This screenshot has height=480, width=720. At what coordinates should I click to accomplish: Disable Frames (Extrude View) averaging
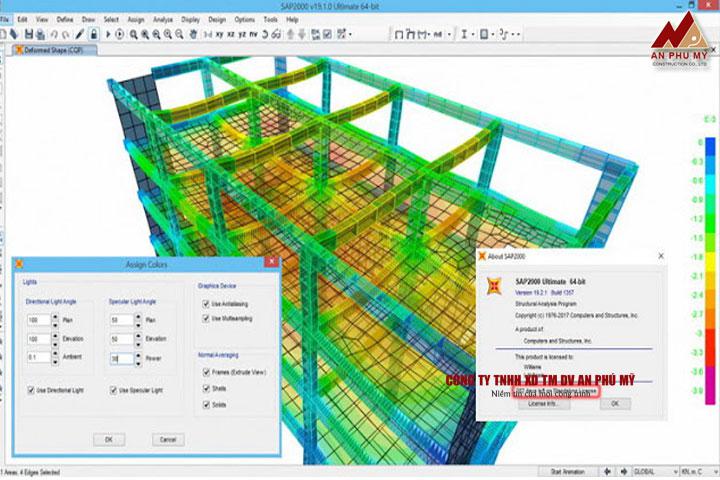coord(205,372)
